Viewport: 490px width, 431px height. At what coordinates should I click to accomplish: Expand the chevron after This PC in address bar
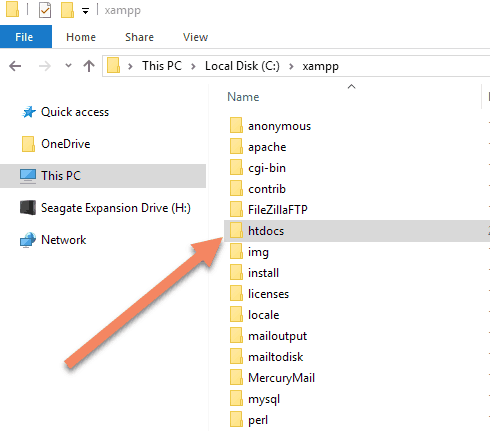click(193, 66)
